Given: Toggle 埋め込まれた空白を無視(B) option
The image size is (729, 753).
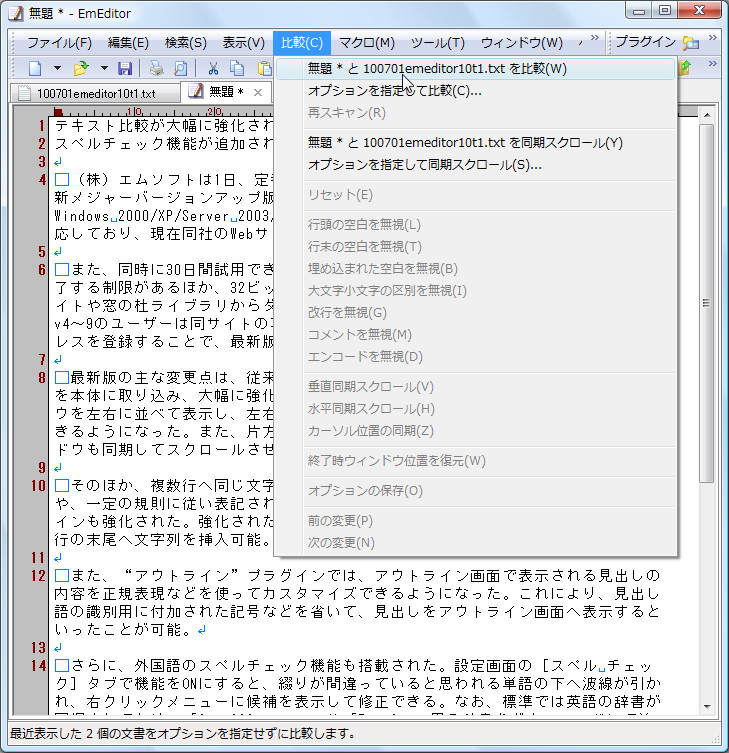Looking at the screenshot, I should click(x=476, y=269).
